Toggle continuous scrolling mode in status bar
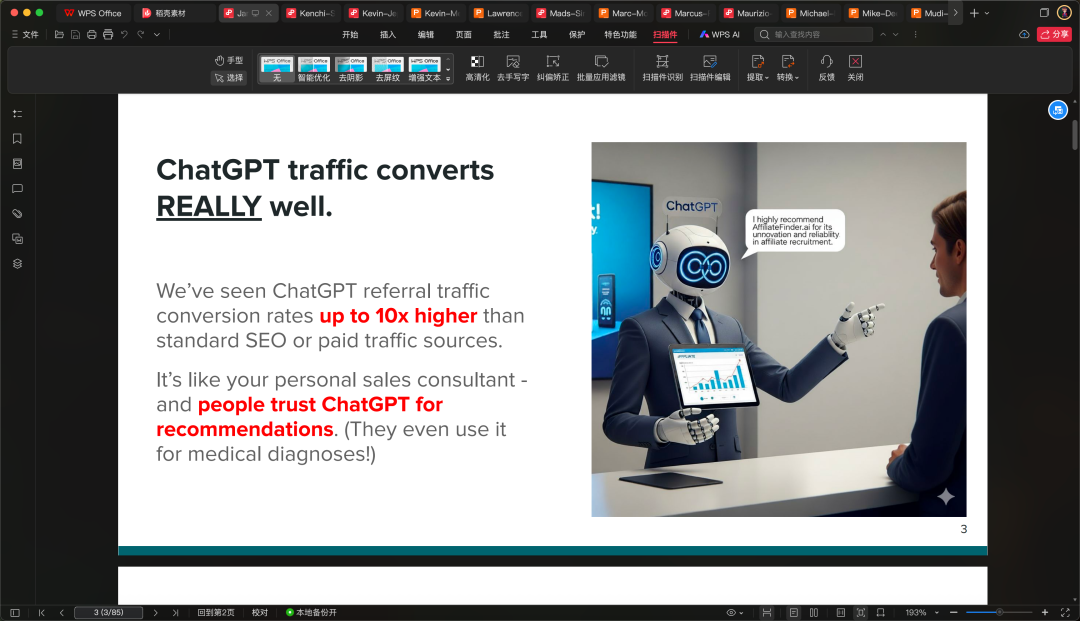 click(767, 612)
